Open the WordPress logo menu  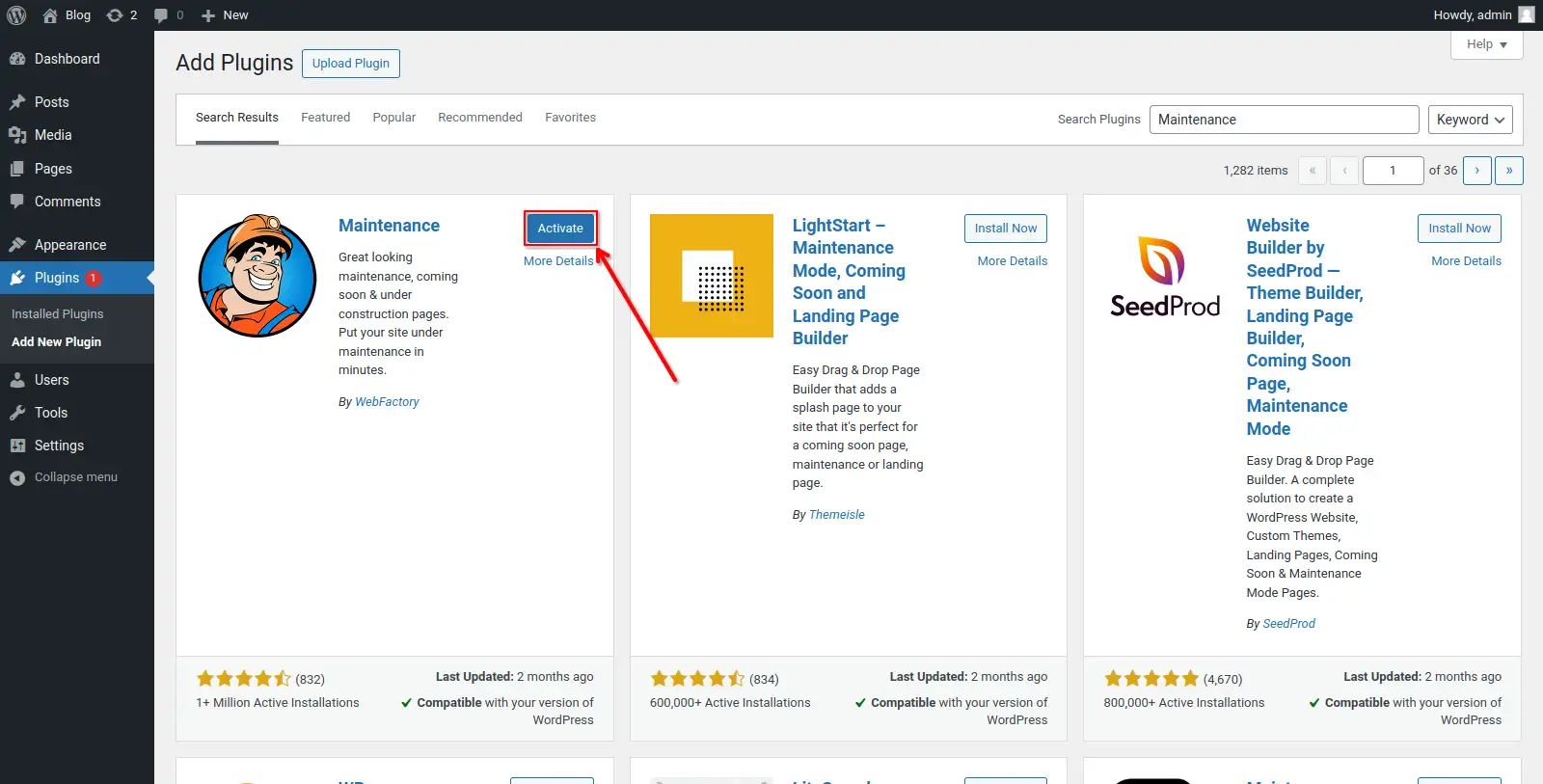(x=16, y=15)
